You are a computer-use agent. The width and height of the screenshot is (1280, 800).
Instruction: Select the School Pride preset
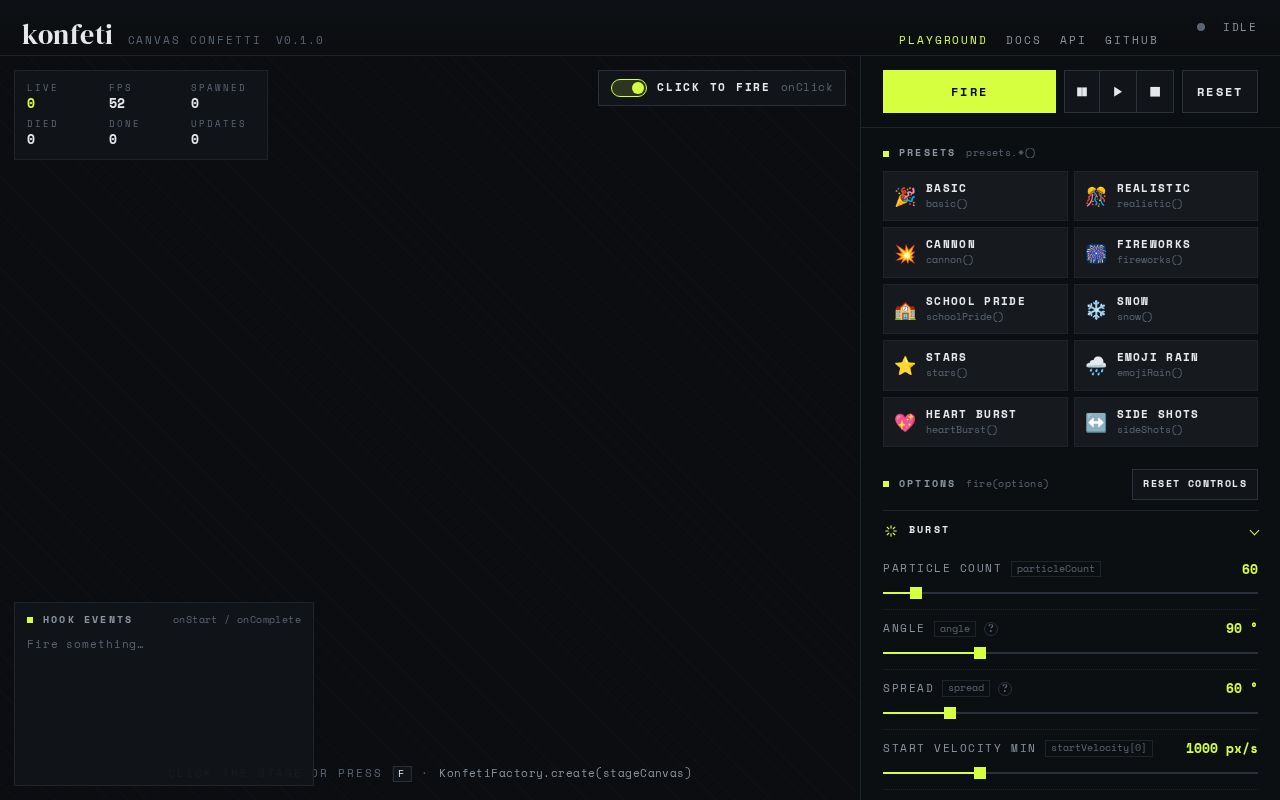click(x=975, y=309)
